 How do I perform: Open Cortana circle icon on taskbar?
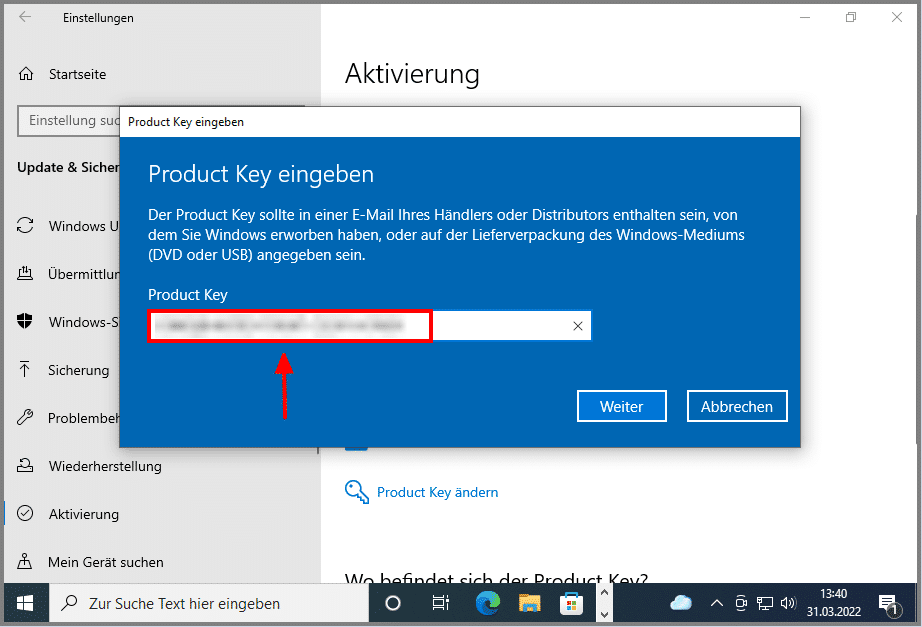point(393,603)
